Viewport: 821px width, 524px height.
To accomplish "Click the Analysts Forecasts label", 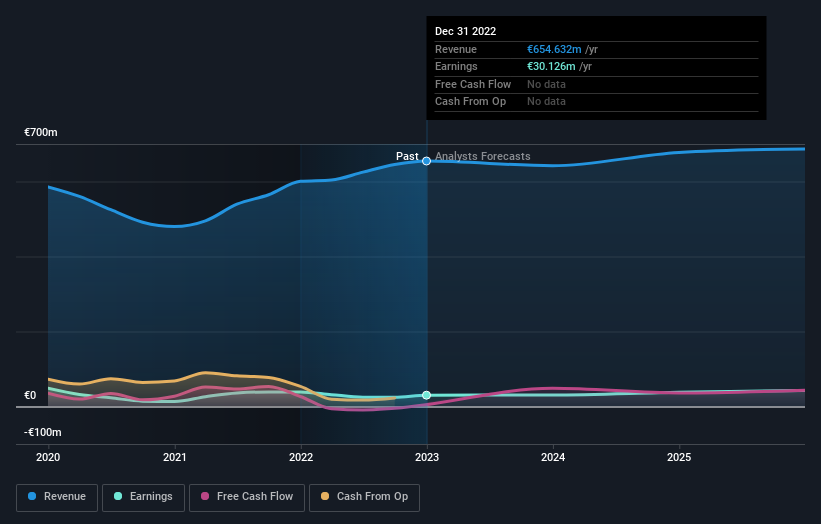I will (x=483, y=157).
